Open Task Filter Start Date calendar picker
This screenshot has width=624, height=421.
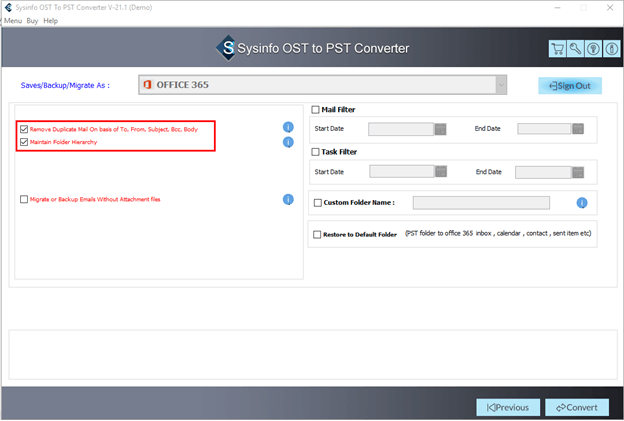coord(441,172)
